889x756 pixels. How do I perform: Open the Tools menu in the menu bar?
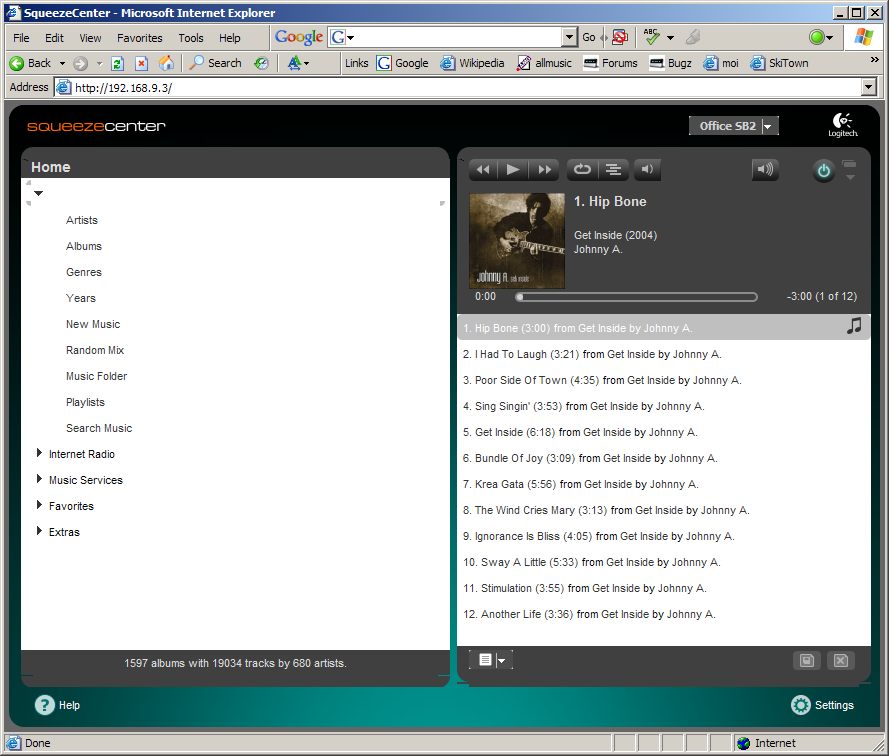tap(190, 38)
